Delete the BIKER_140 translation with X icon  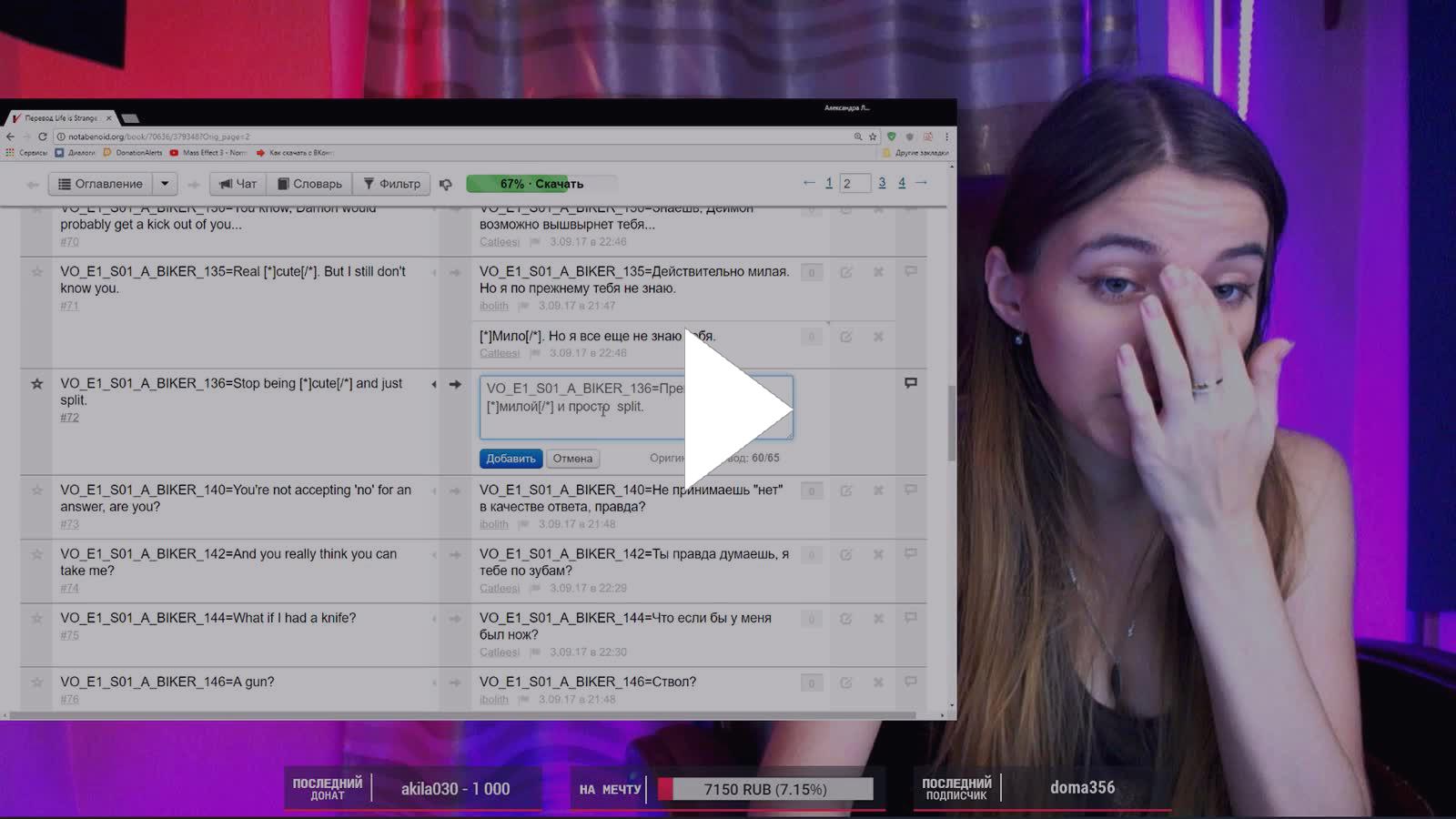pyautogui.click(x=878, y=490)
